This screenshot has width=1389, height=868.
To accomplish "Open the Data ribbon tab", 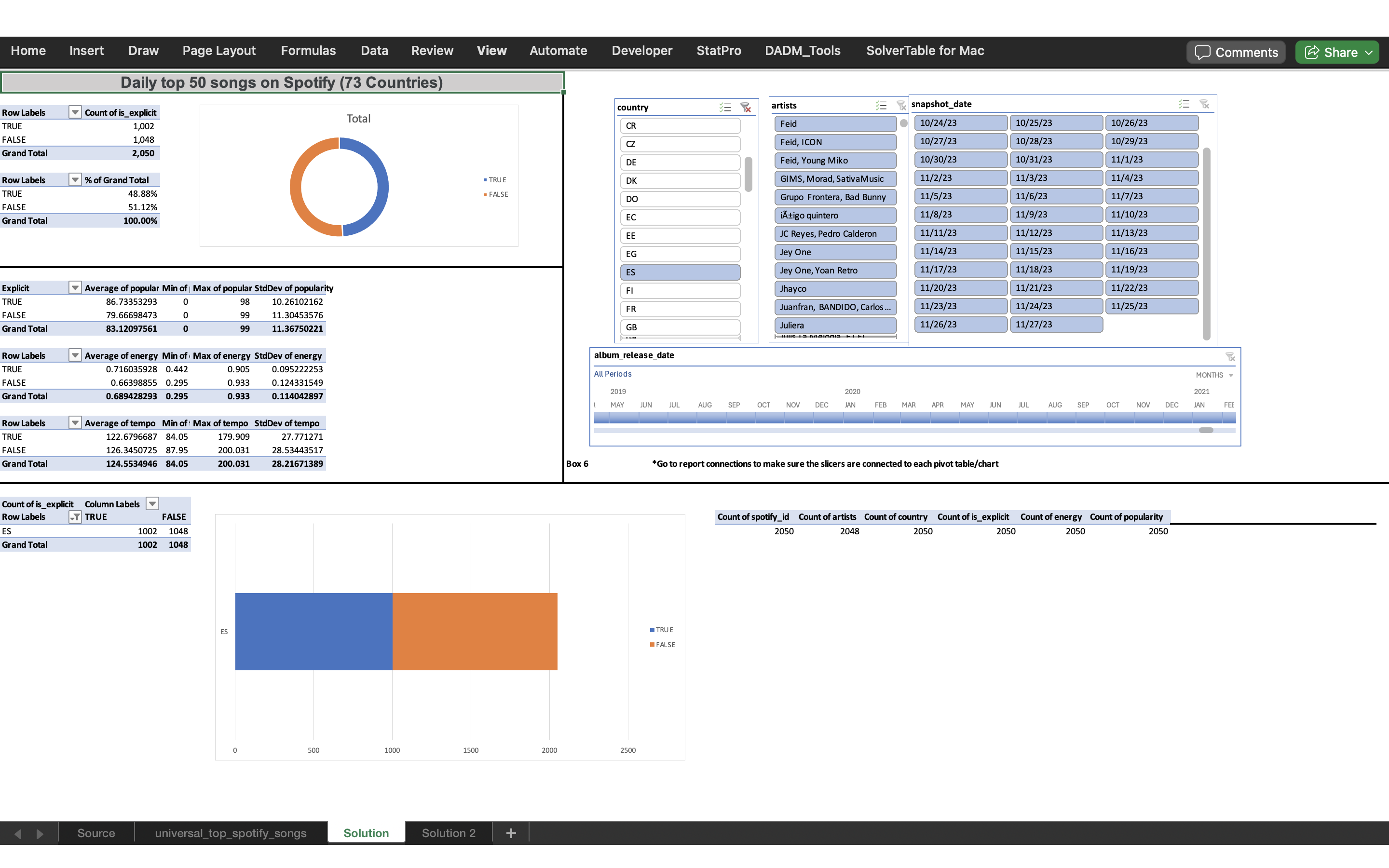I will pos(374,51).
